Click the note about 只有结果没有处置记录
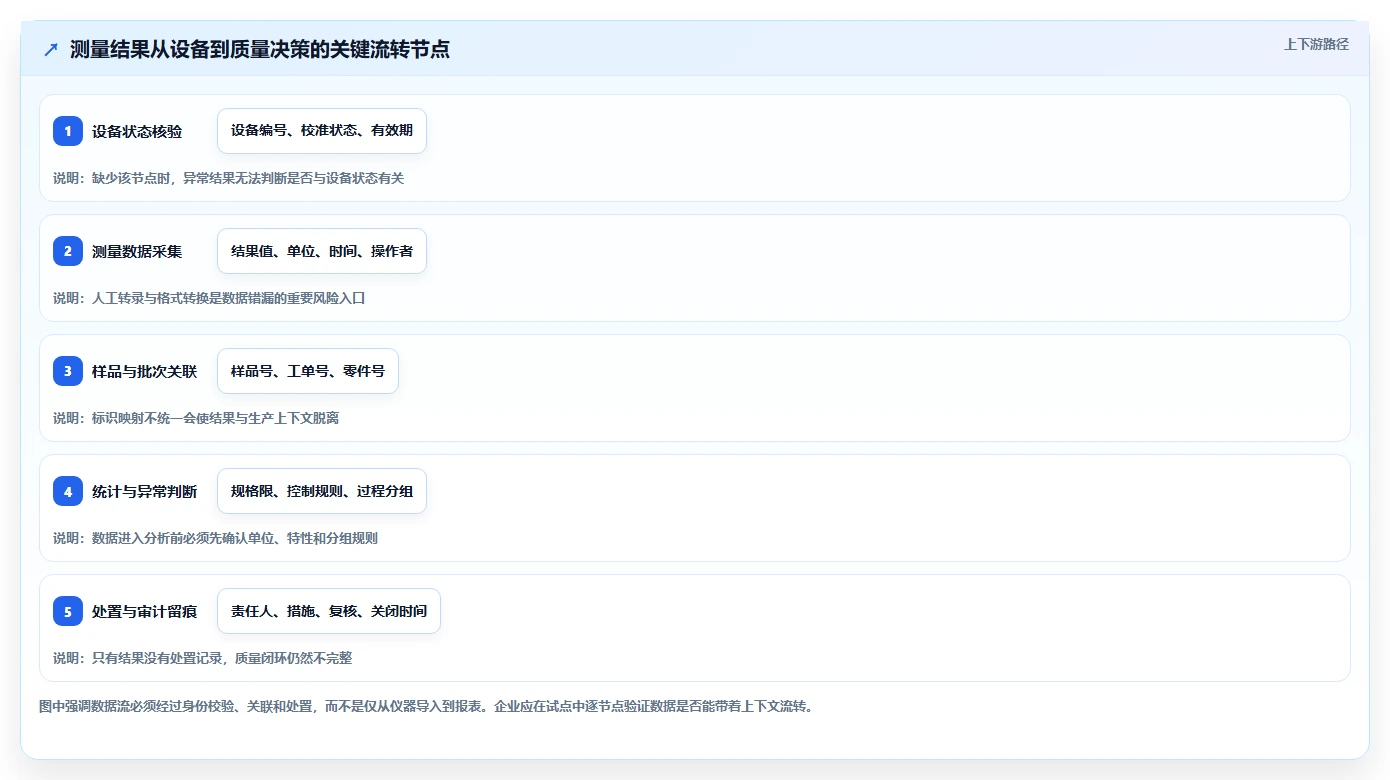 click(202, 658)
